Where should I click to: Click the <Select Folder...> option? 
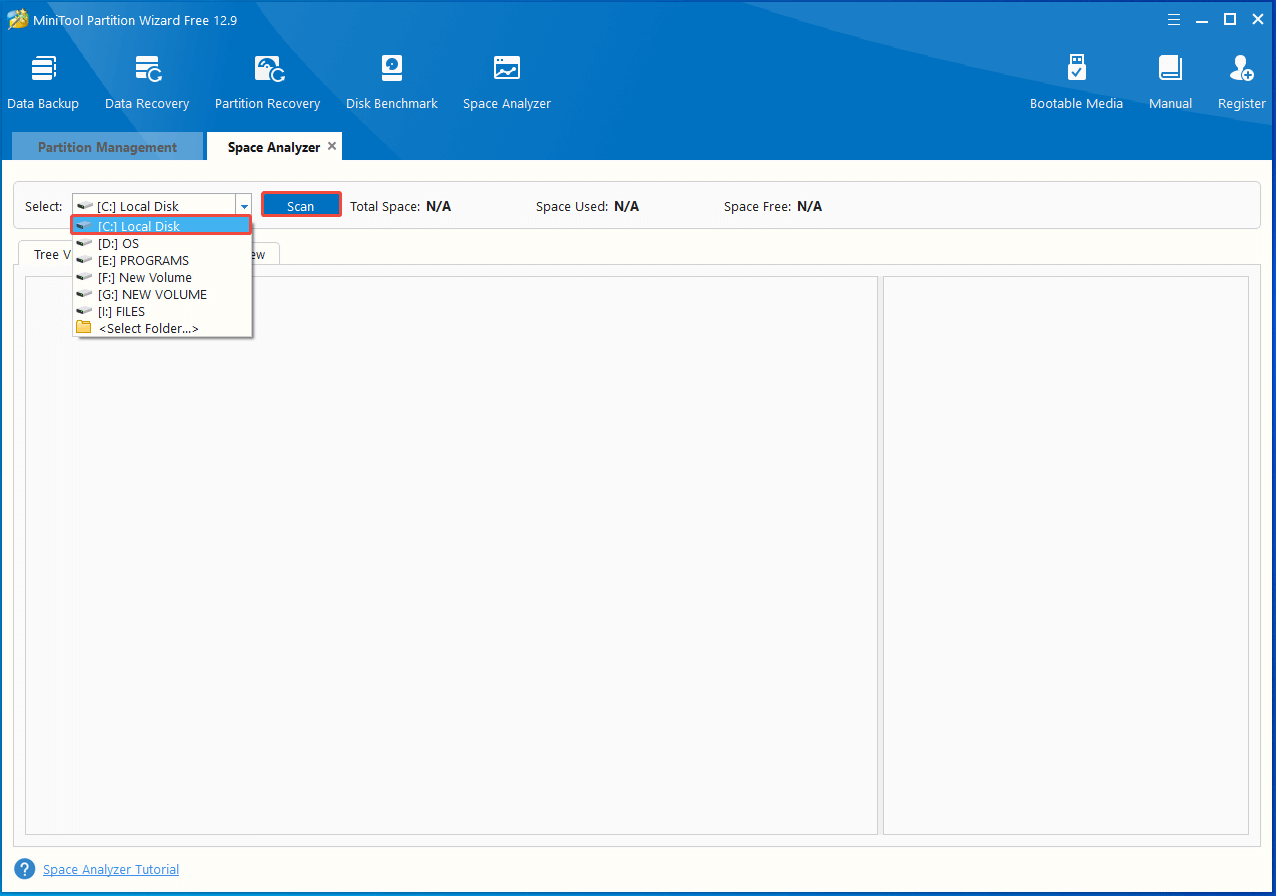(x=161, y=328)
